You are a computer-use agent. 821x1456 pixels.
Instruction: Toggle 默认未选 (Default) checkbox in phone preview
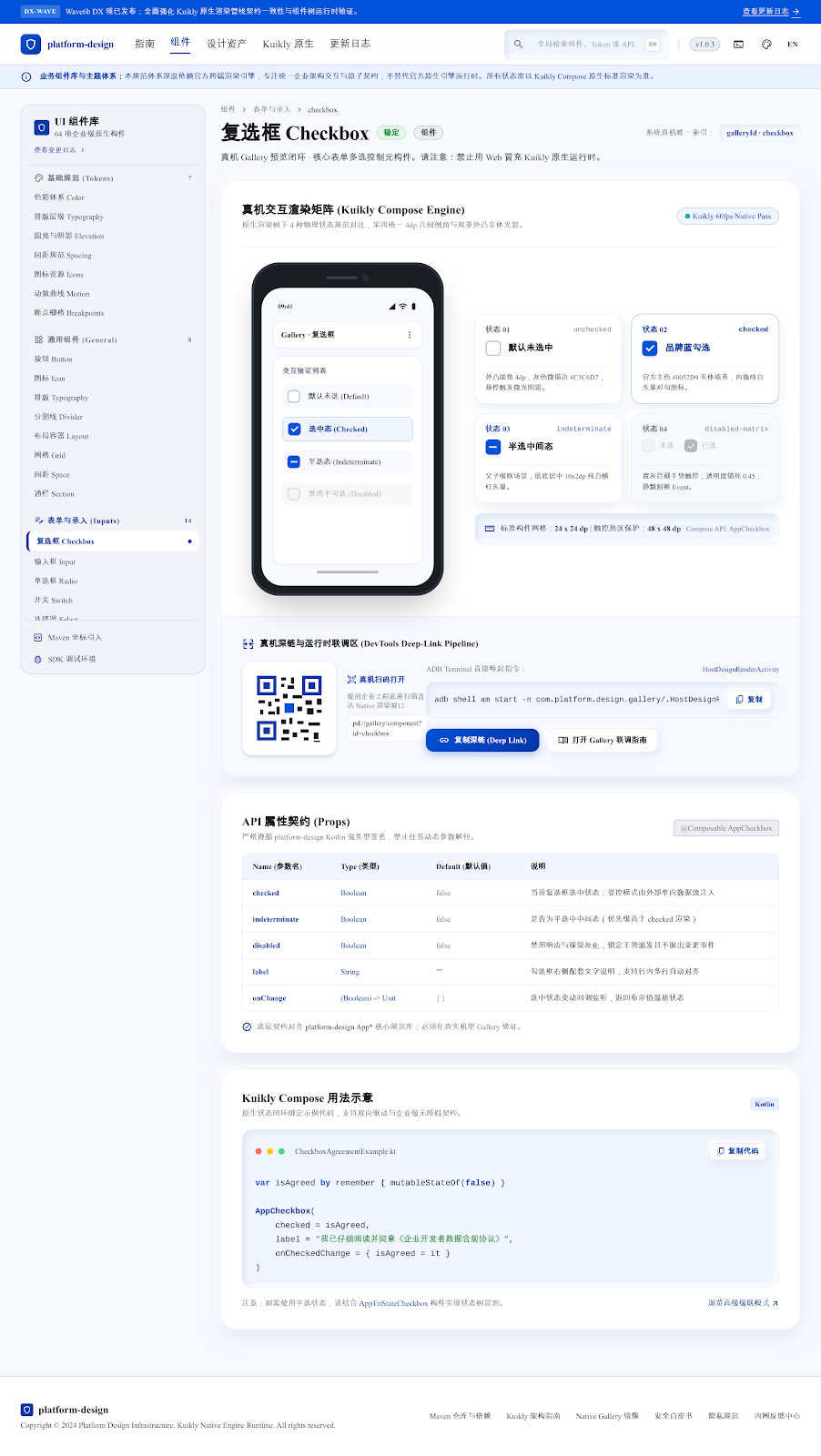293,397
